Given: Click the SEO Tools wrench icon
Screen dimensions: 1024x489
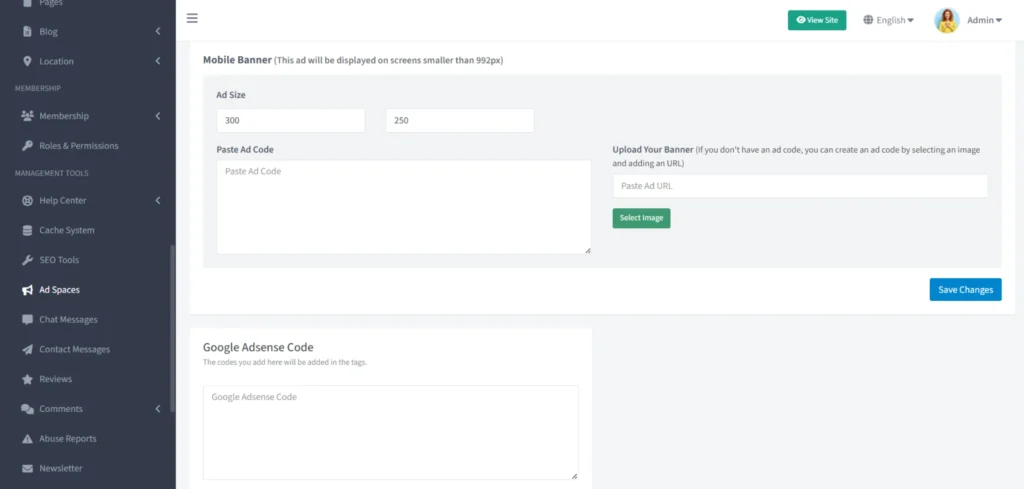Looking at the screenshot, I should click(28, 260).
